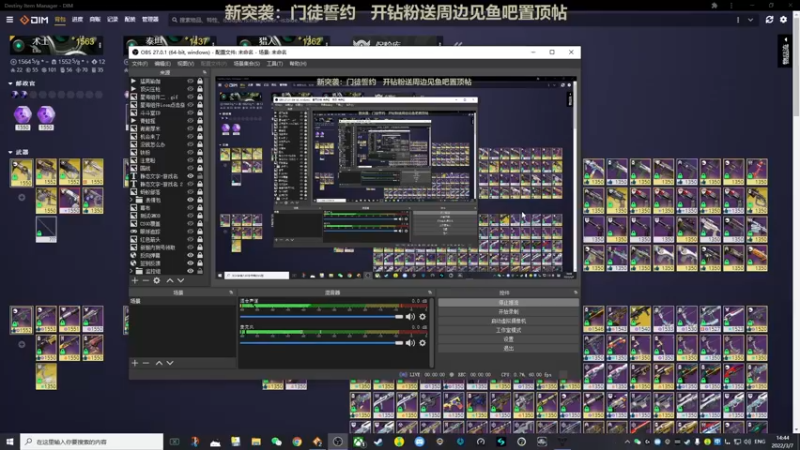The width and height of the screenshot is (800, 450).
Task: Open OBS 帮助 menu
Action: pyautogui.click(x=298, y=64)
